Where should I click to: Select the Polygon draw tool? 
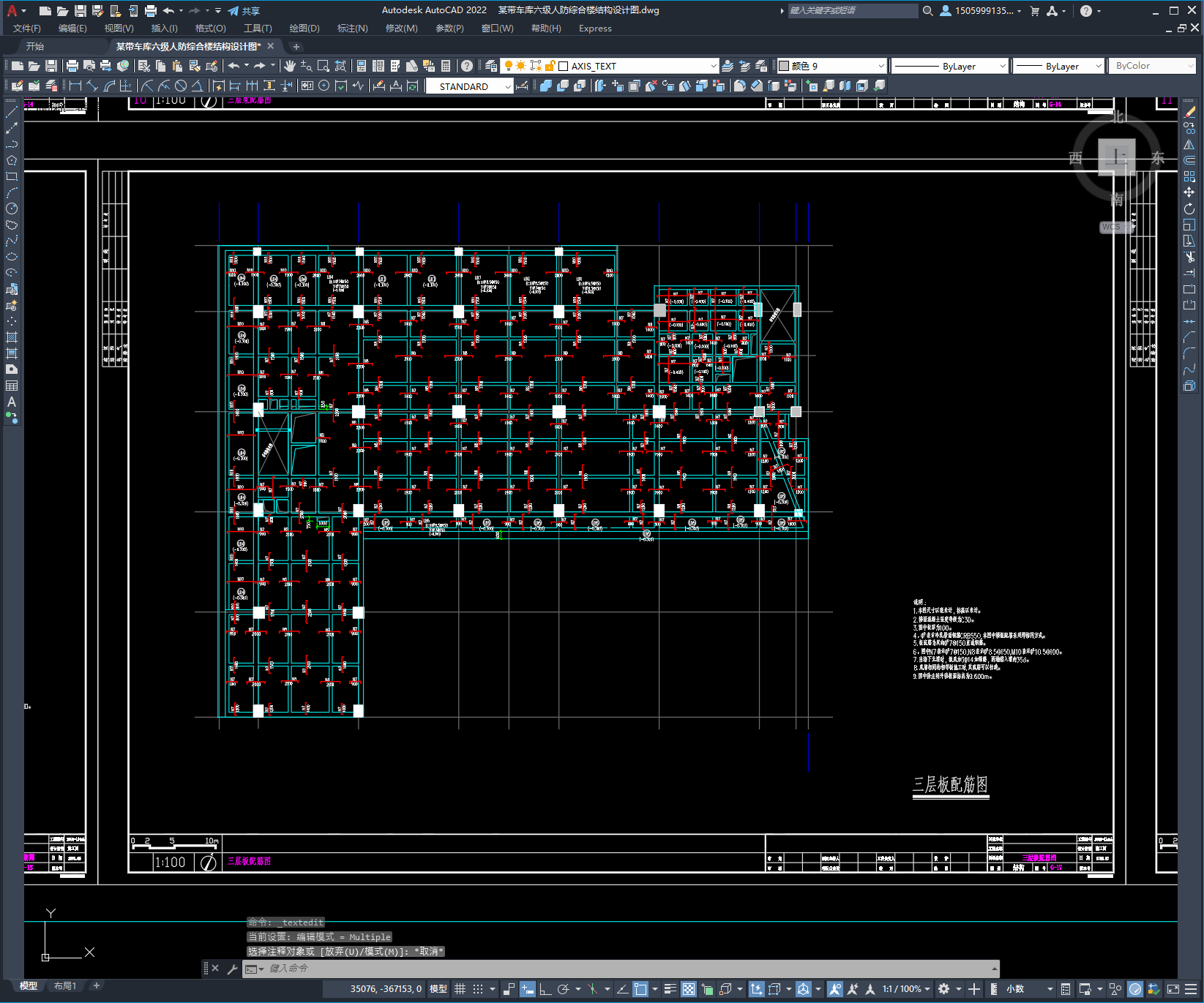[12, 160]
